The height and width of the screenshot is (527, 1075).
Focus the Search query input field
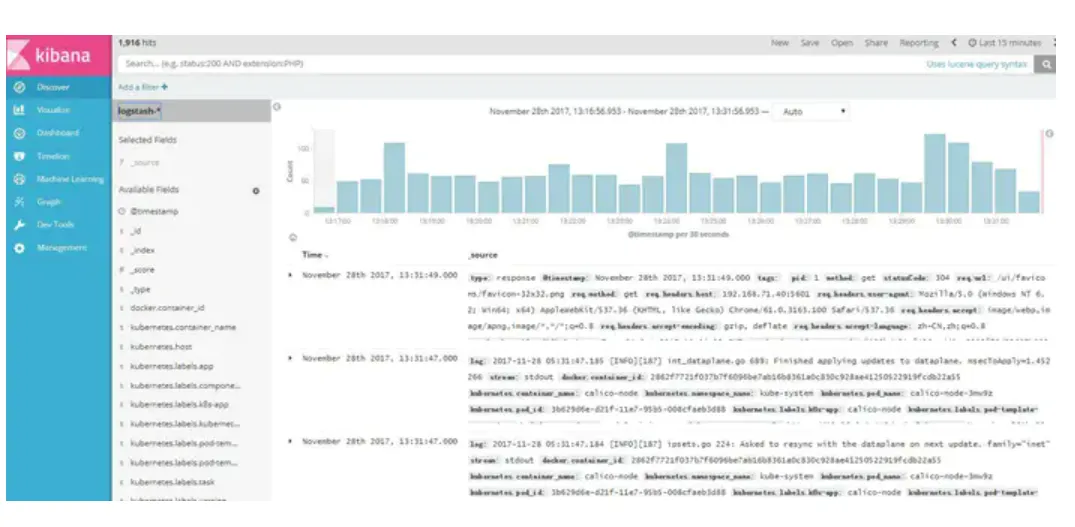tap(520, 64)
